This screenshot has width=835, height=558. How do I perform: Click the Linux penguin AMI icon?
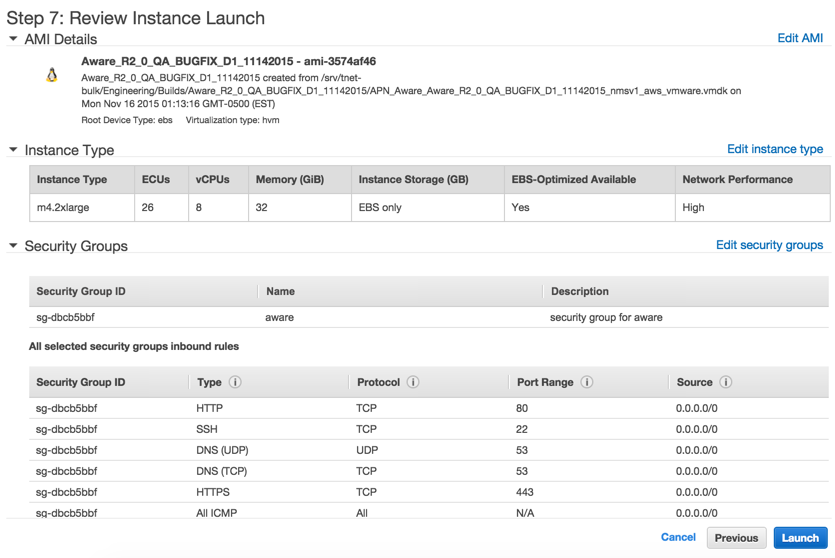click(52, 75)
